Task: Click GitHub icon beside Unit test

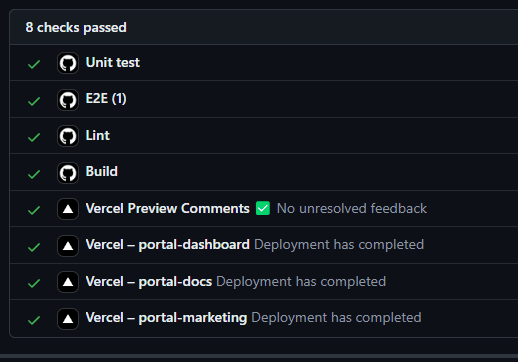Action: click(68, 63)
